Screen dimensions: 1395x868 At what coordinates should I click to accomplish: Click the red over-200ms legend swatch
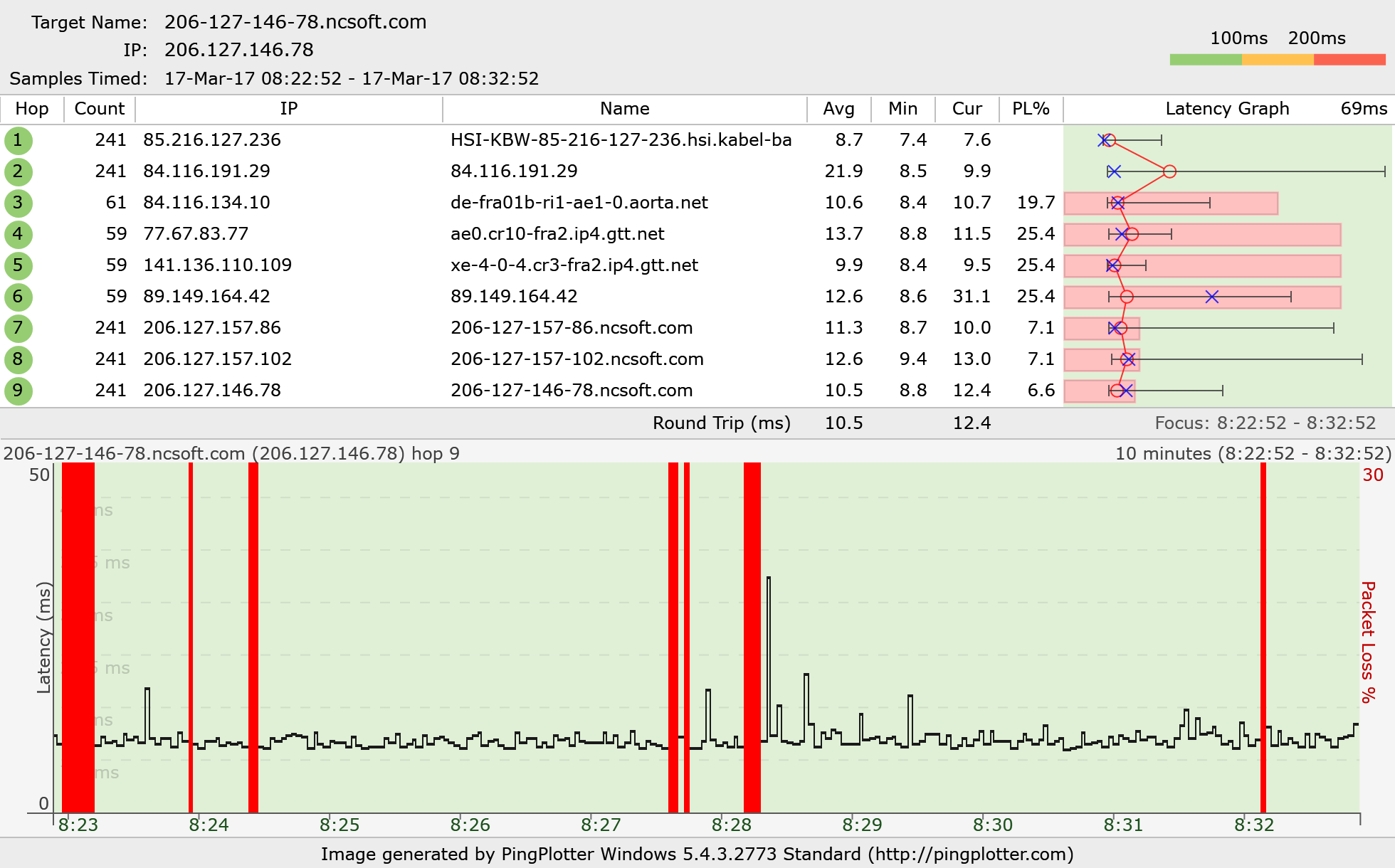(x=1349, y=60)
